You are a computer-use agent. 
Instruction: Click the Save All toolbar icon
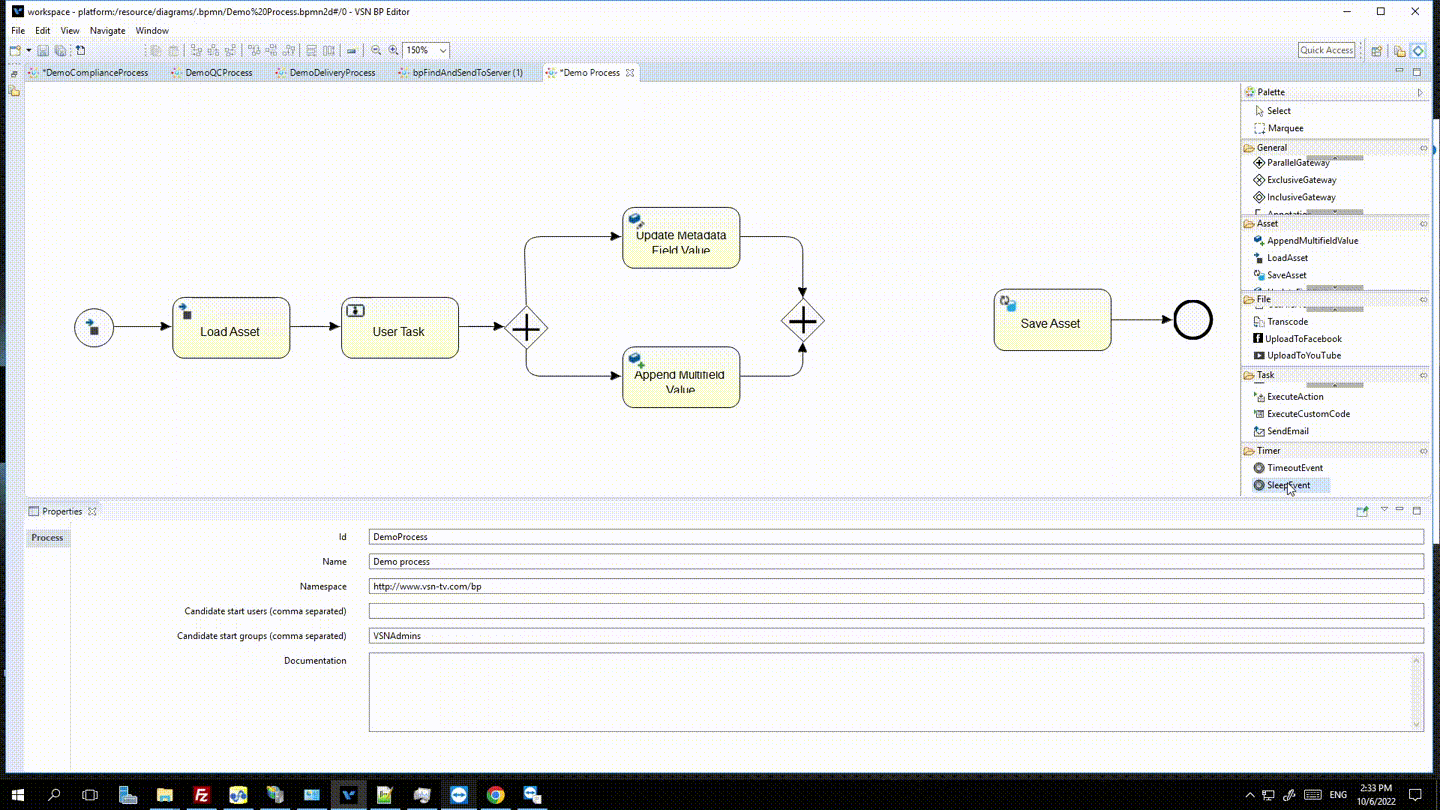[60, 50]
